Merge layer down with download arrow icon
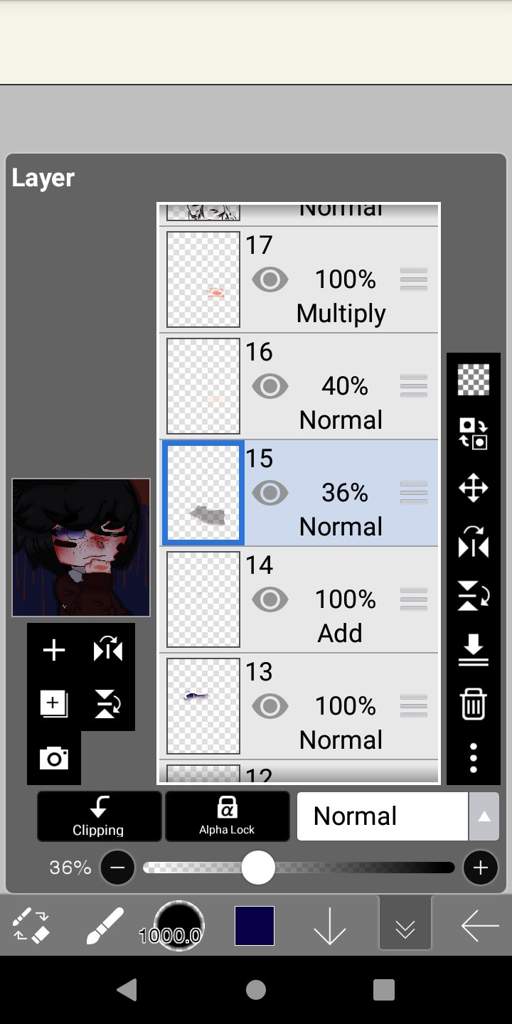 pyautogui.click(x=473, y=650)
